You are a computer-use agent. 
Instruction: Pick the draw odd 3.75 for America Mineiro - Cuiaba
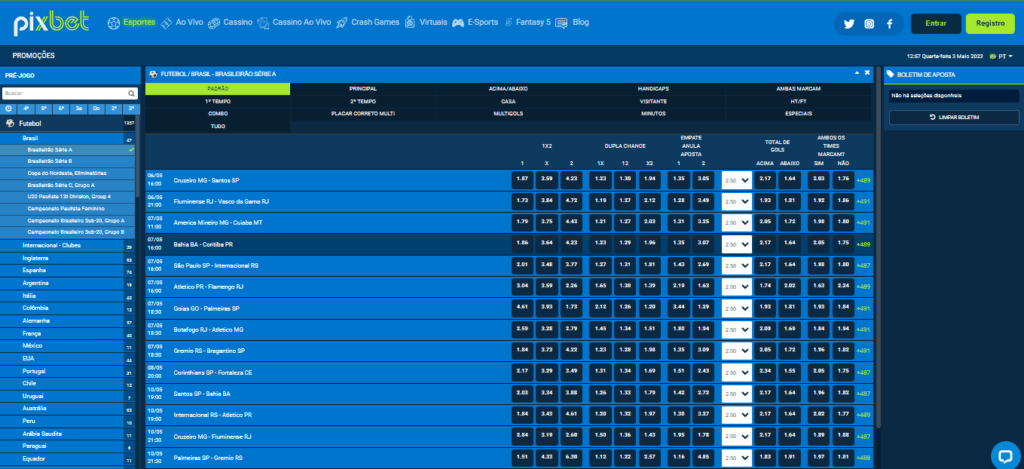tap(547, 223)
